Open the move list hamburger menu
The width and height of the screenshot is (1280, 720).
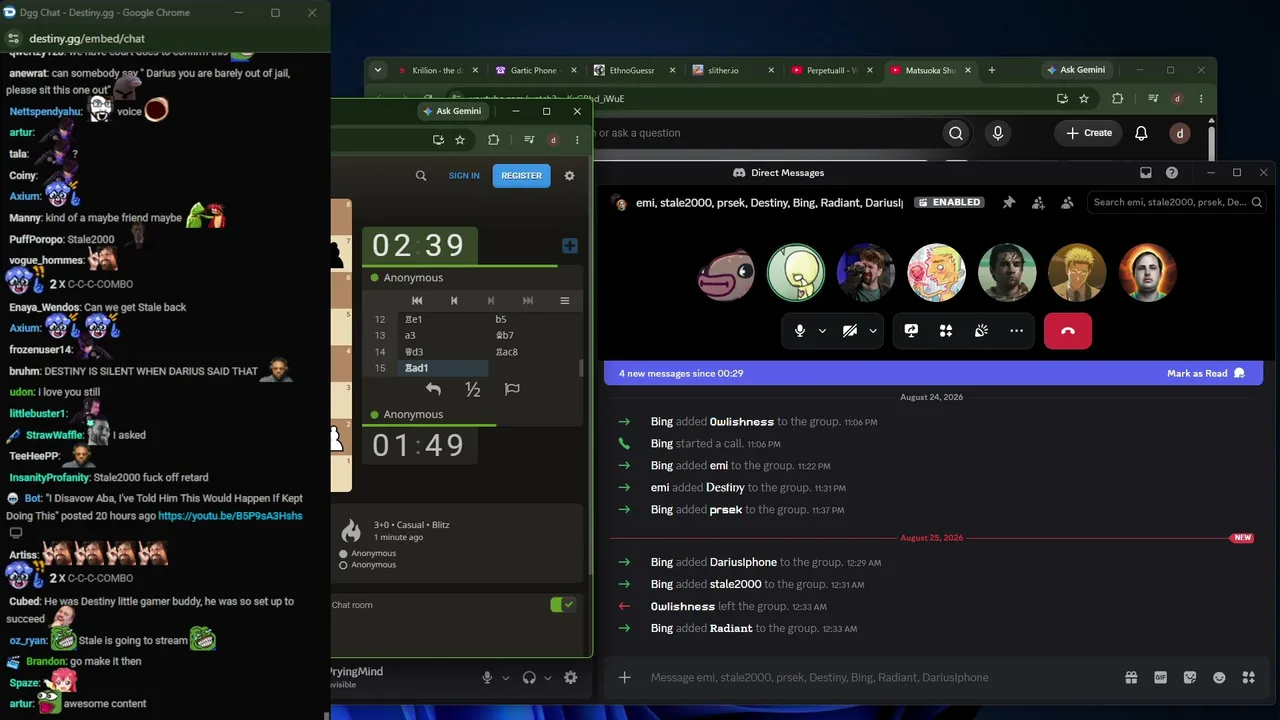(x=564, y=300)
